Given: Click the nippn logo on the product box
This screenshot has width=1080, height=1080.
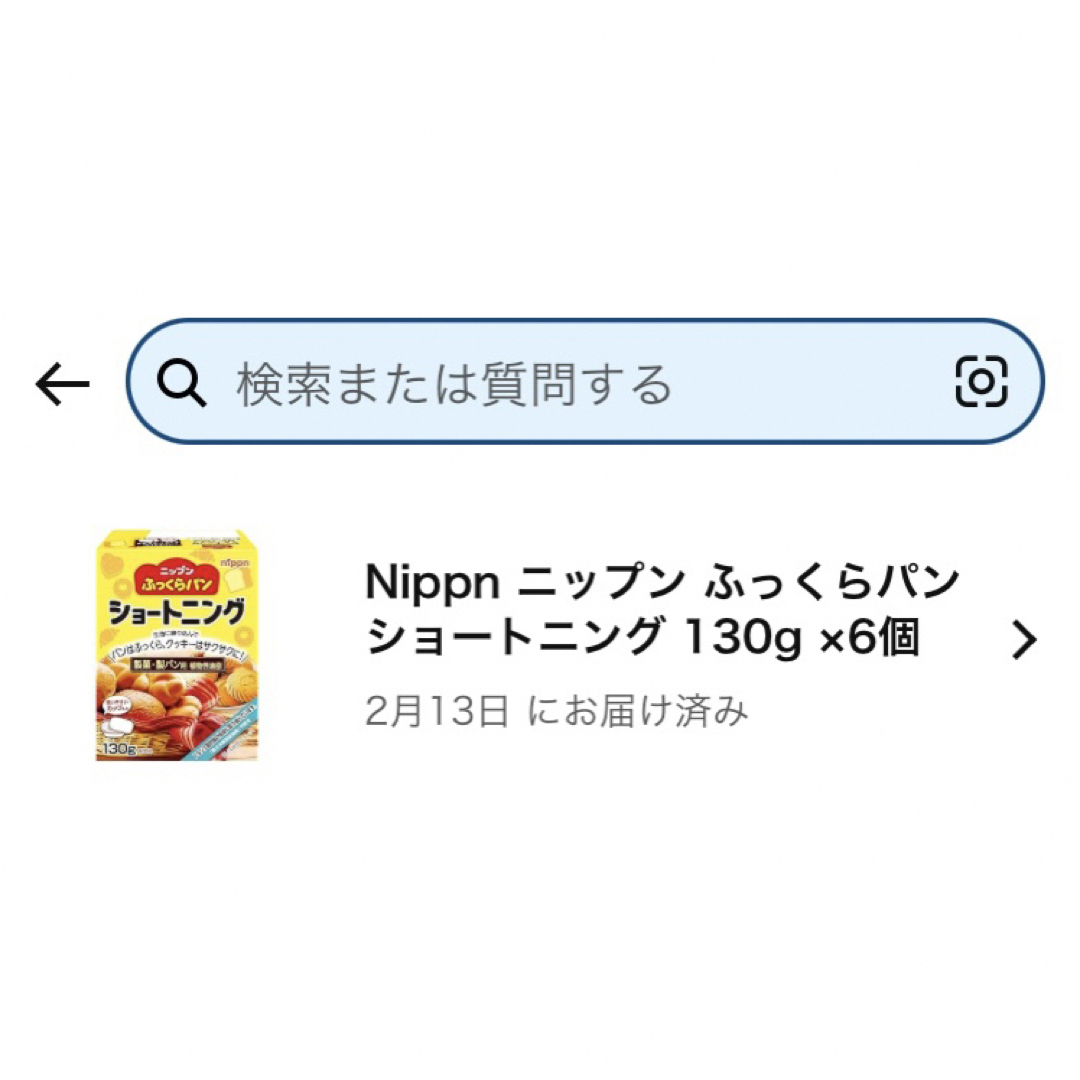Looking at the screenshot, I should (235, 563).
